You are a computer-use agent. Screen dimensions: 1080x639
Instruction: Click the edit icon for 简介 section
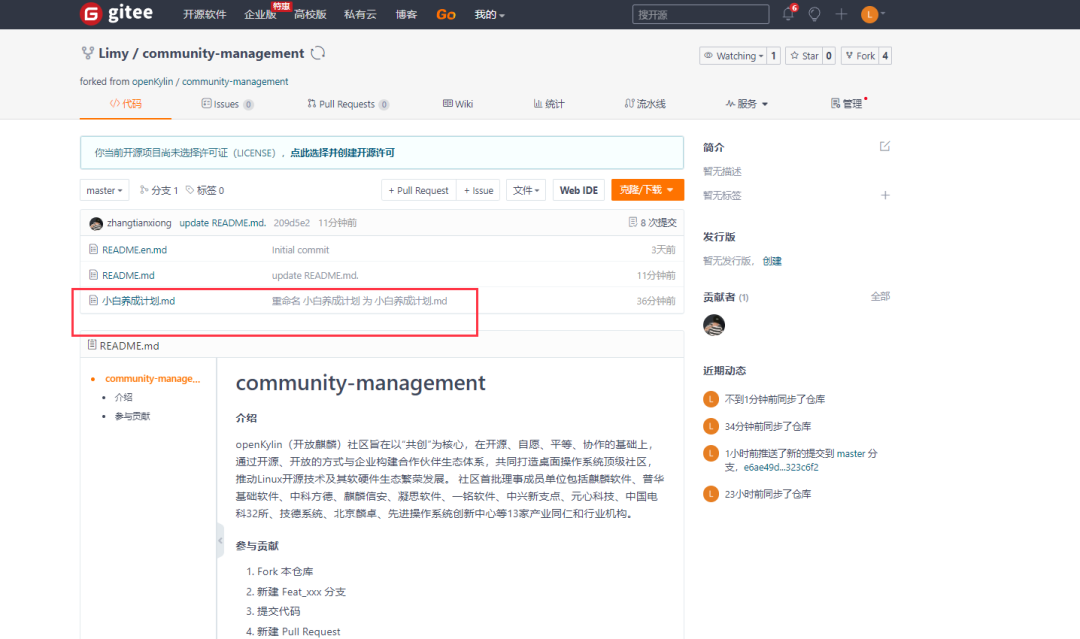pyautogui.click(x=885, y=146)
